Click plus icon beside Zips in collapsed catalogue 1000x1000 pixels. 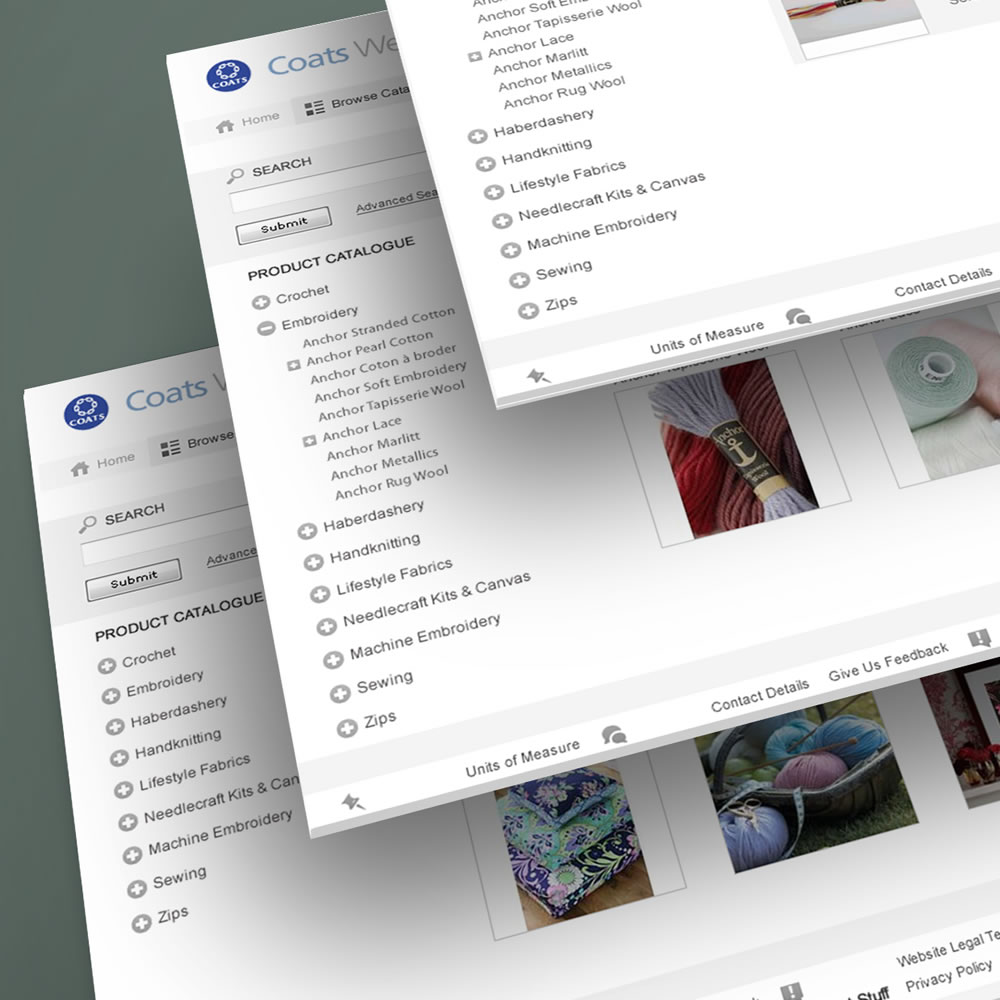tap(142, 924)
